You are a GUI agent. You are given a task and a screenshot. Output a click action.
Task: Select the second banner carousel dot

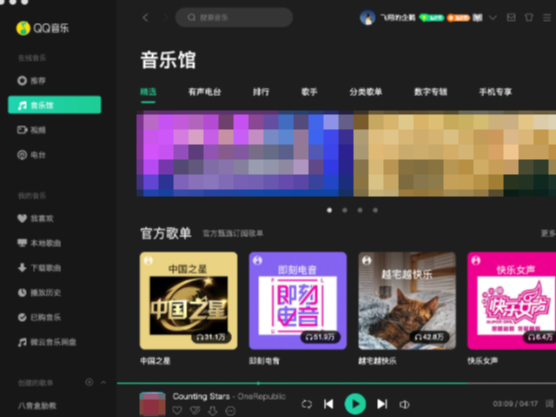pos(345,210)
